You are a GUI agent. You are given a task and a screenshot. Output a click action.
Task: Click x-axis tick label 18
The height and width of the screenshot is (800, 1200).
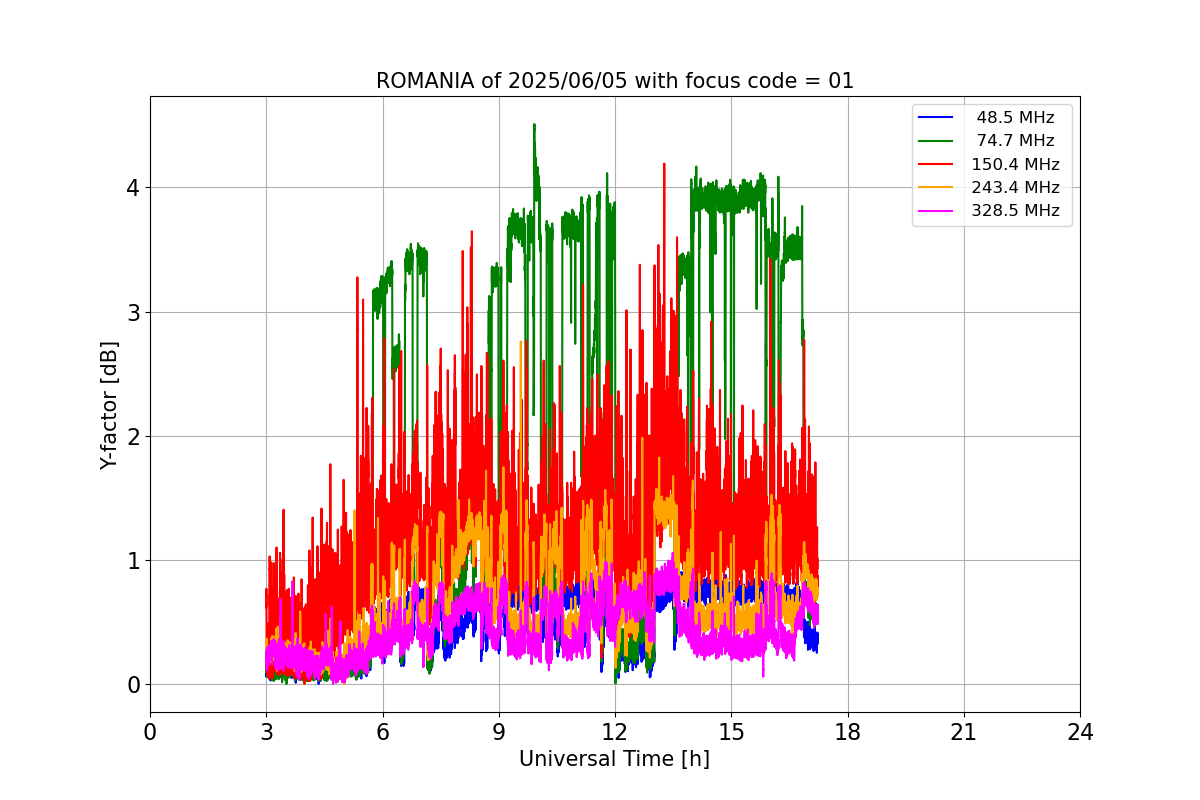pos(847,732)
